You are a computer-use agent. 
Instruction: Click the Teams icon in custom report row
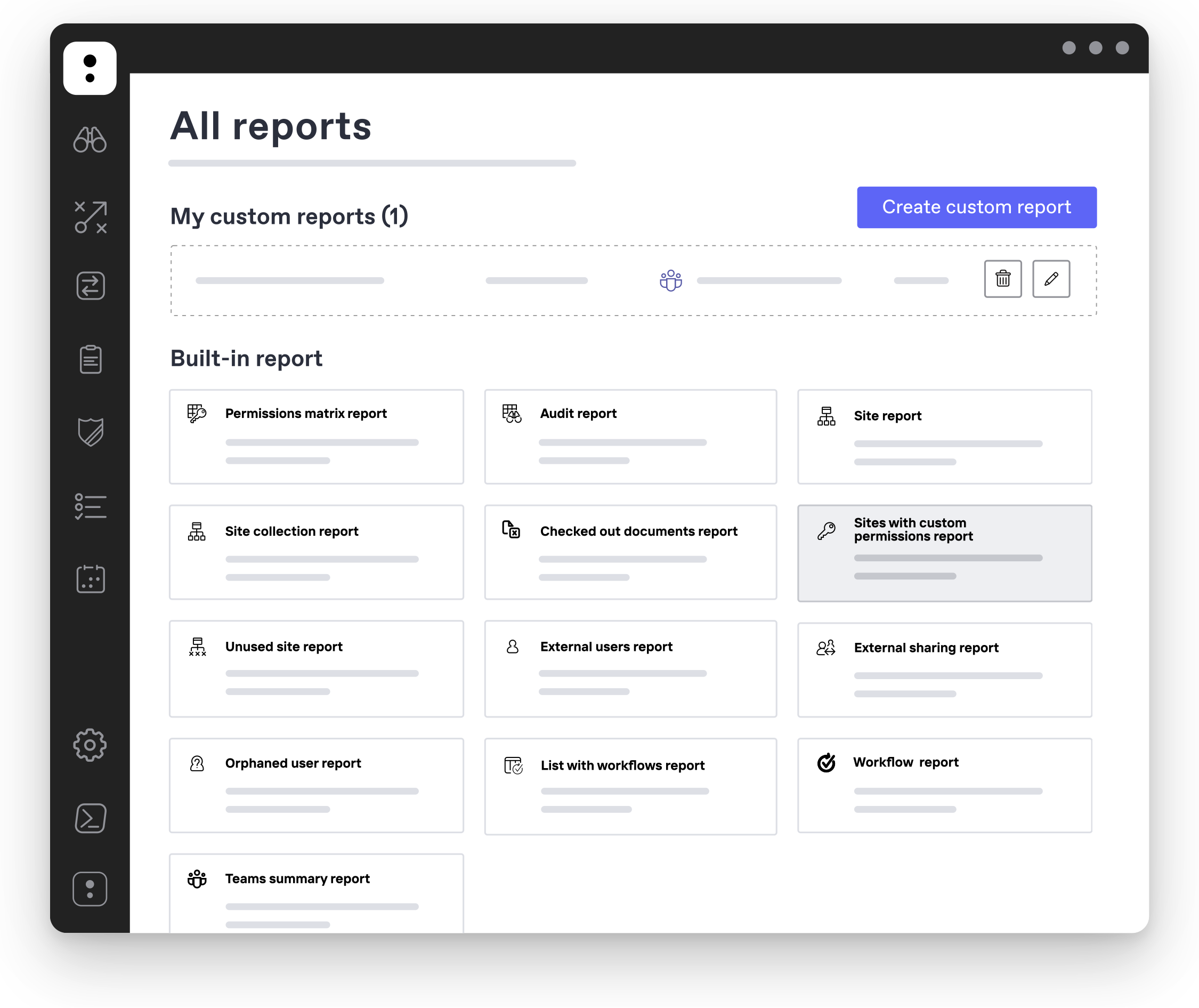(x=670, y=280)
